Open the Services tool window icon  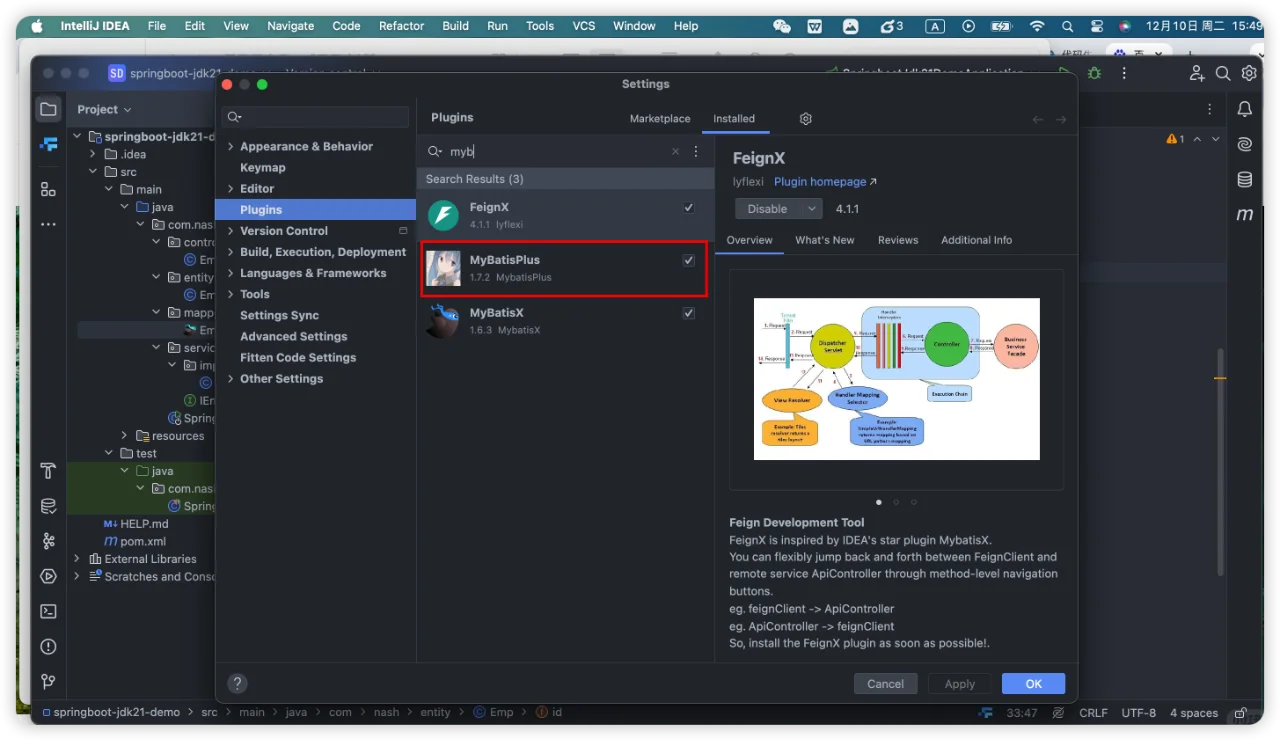point(48,576)
